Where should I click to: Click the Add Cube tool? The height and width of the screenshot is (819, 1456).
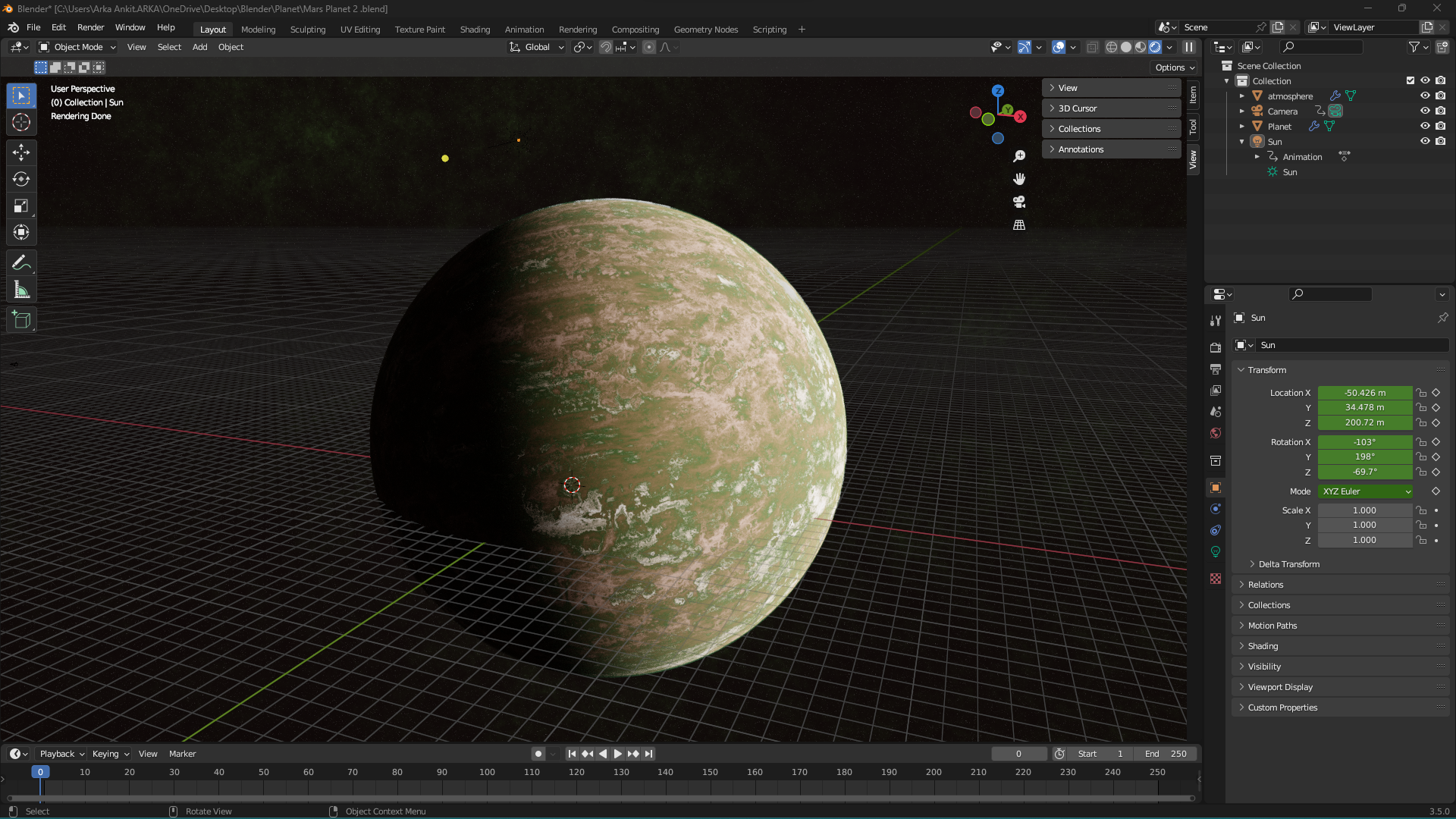(21, 320)
